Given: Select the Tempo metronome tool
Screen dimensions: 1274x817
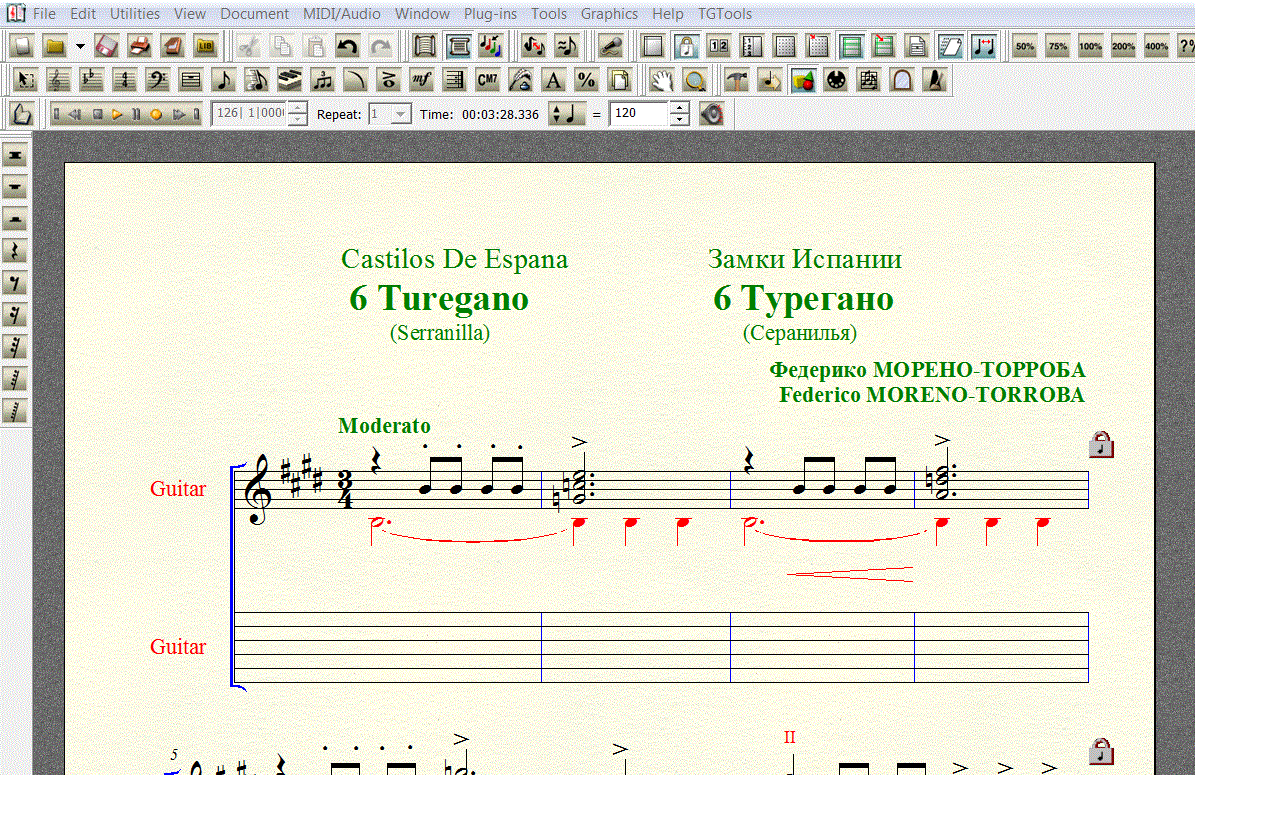Looking at the screenshot, I should pyautogui.click(x=934, y=80).
